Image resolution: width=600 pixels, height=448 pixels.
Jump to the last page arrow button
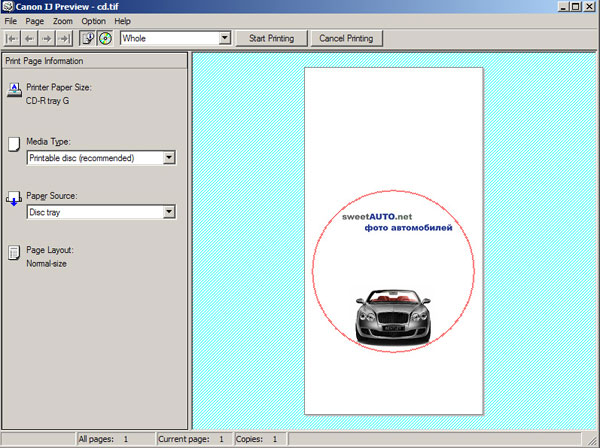point(64,38)
